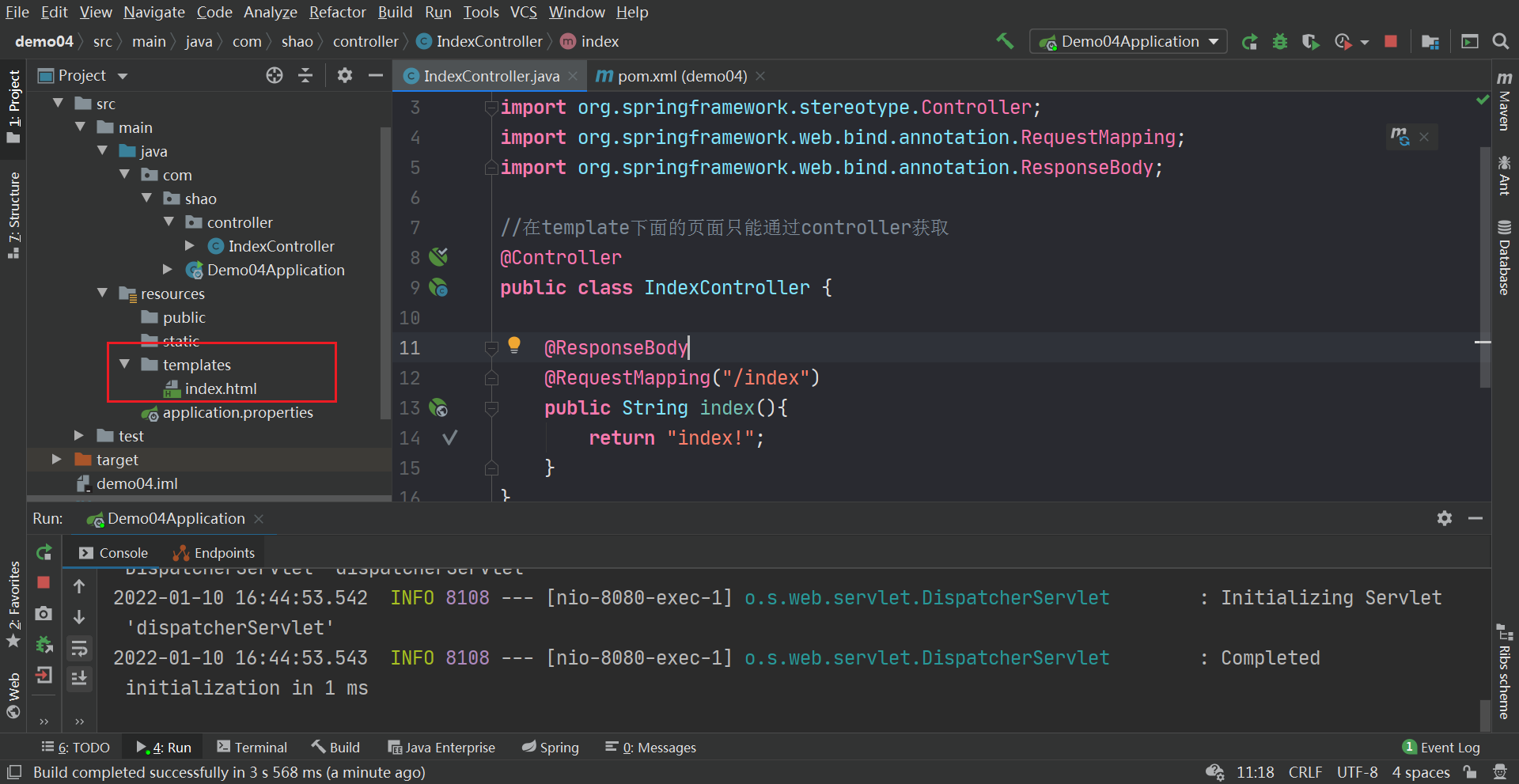Click the 4 spaces indent indicator

[x=1421, y=772]
